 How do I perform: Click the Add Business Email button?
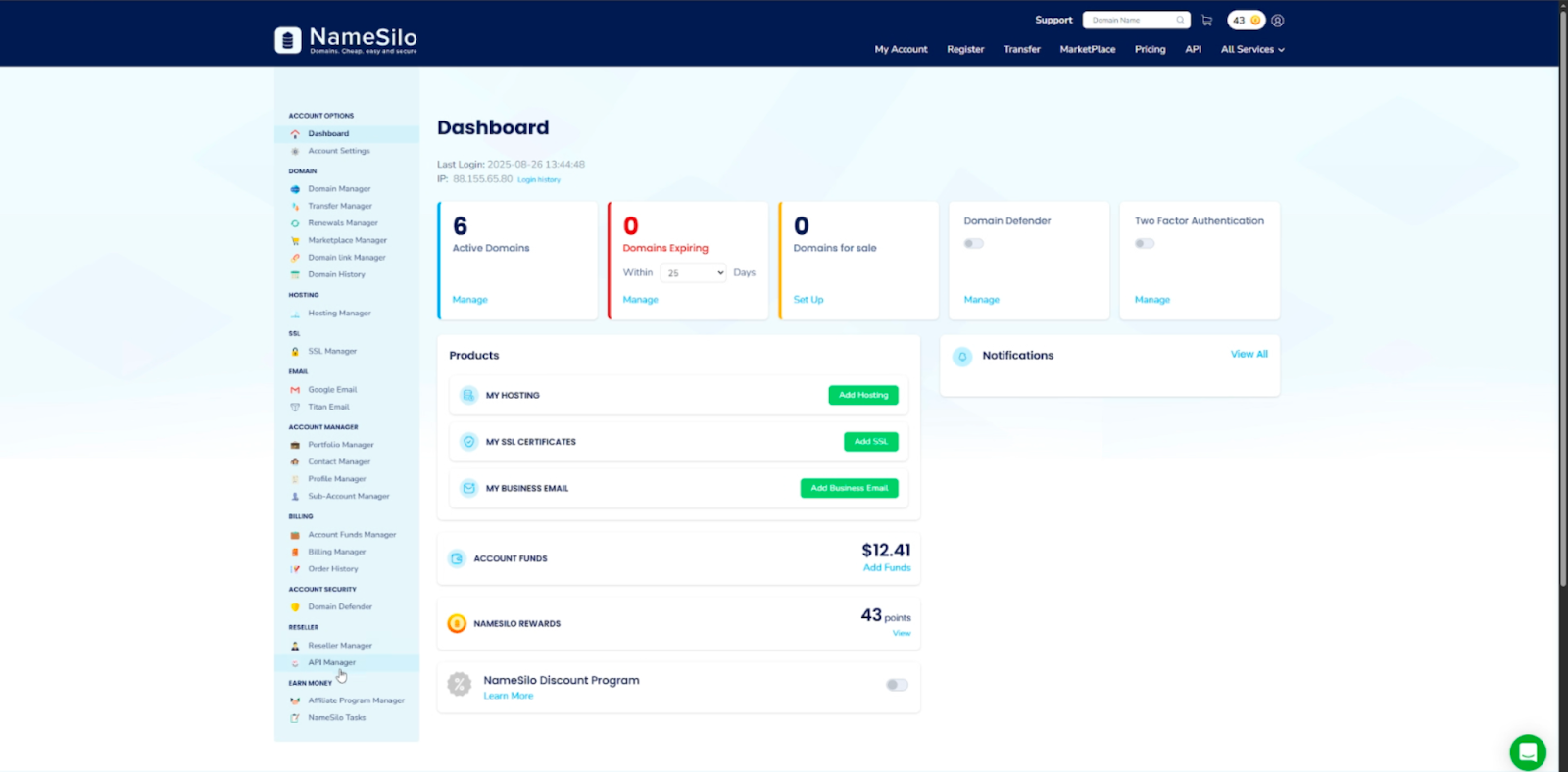coord(850,488)
